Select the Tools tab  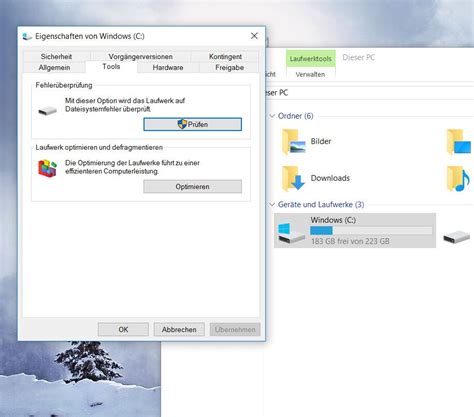(x=111, y=67)
